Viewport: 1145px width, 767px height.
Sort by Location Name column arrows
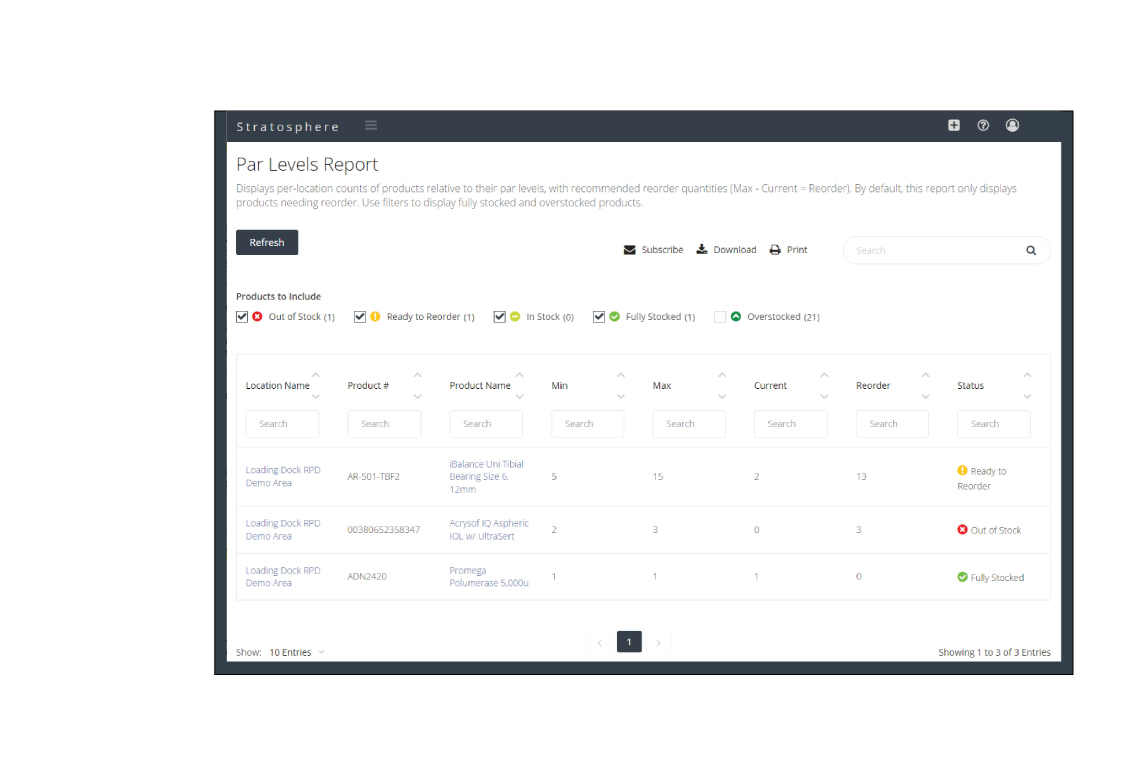[x=315, y=386]
